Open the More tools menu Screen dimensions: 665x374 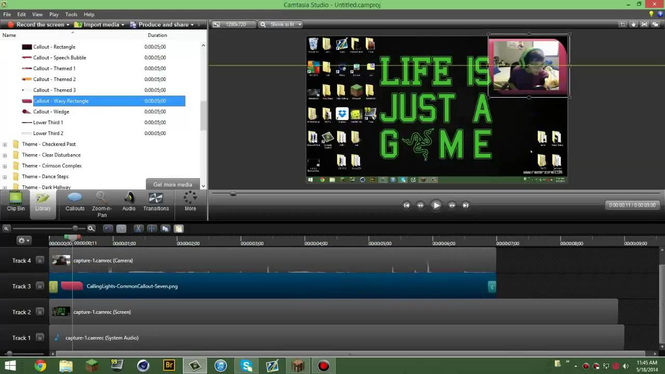pos(190,202)
